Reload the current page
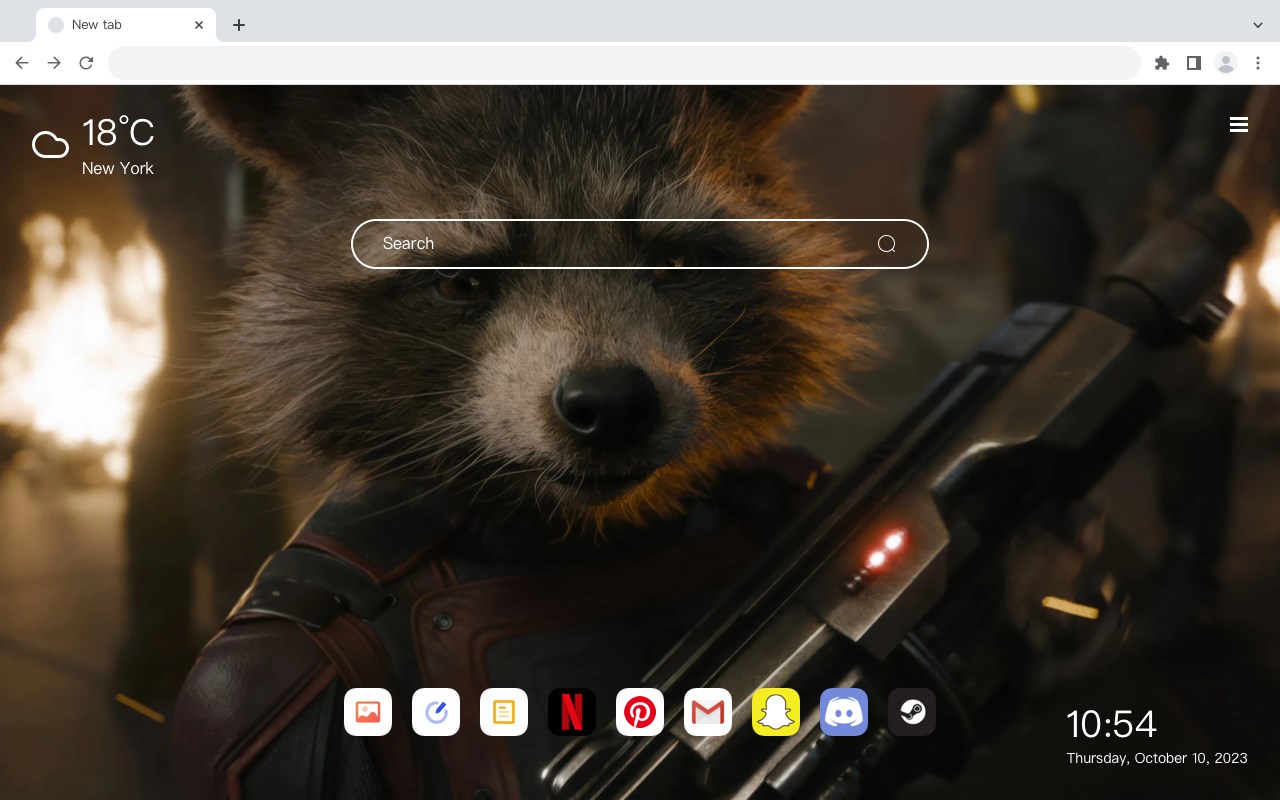Viewport: 1280px width, 800px height. pos(86,63)
